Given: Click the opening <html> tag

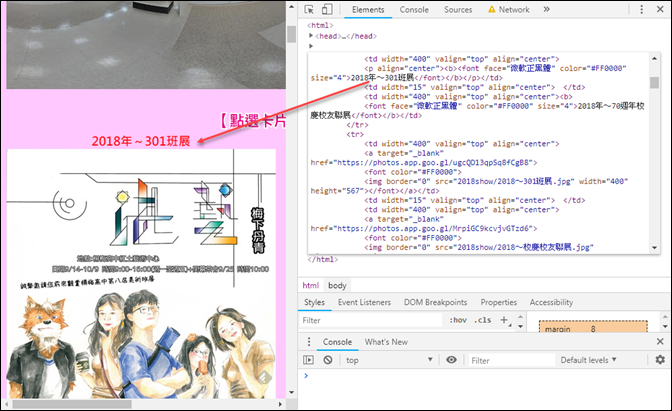Looking at the screenshot, I should point(320,25).
